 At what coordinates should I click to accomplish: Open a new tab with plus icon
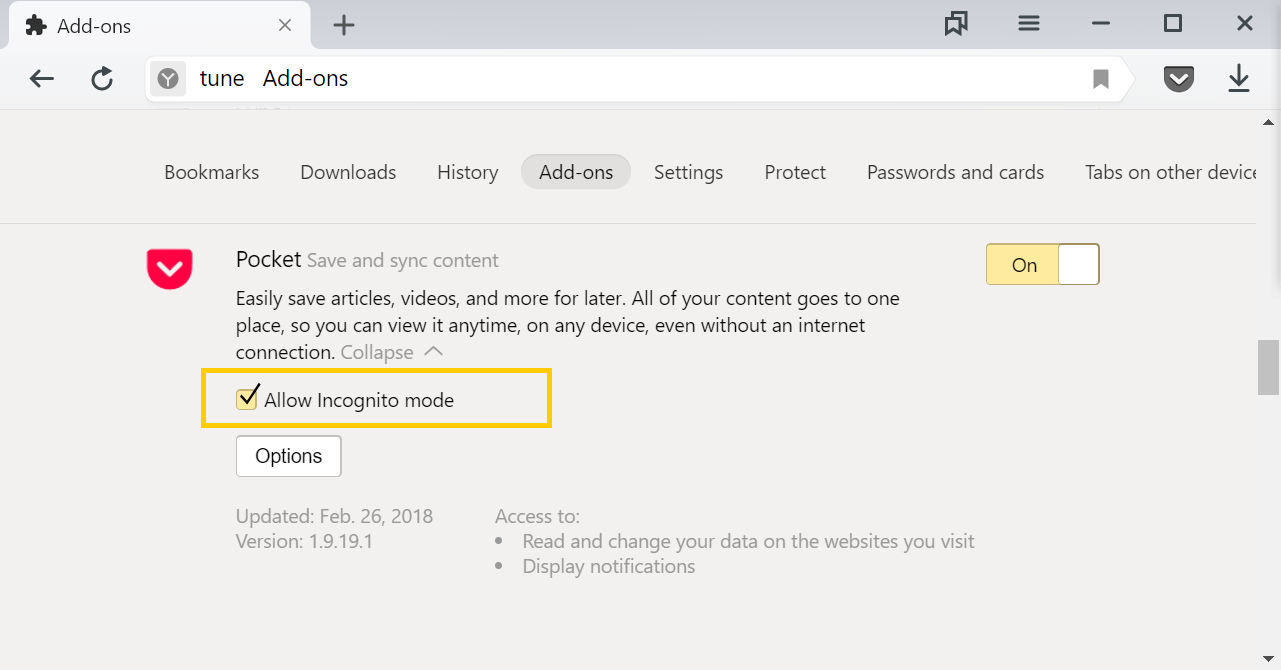click(344, 25)
